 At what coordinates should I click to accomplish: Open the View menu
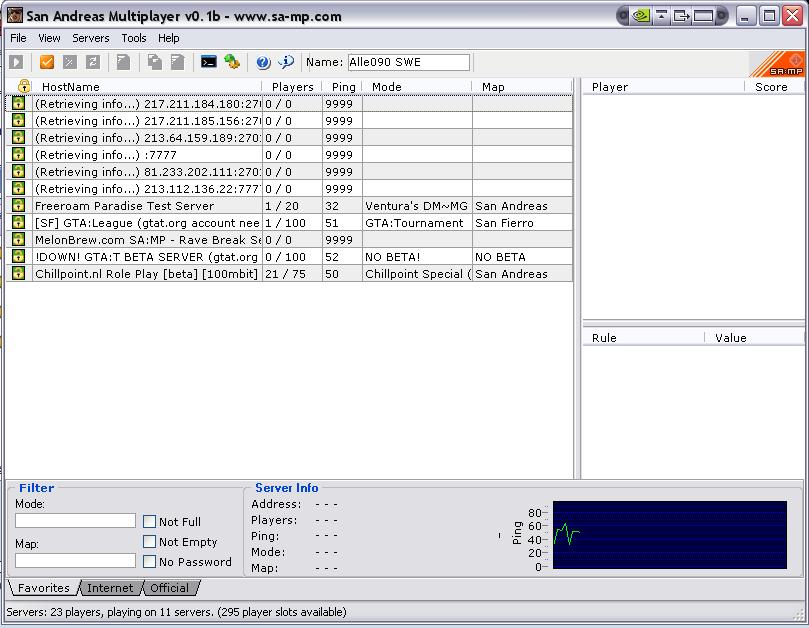[49, 38]
